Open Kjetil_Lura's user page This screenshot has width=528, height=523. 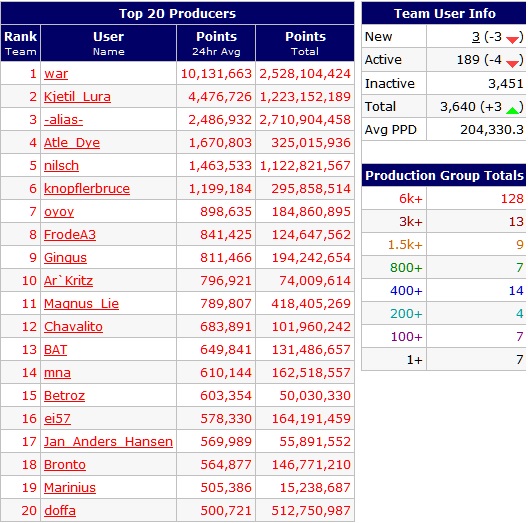(77, 97)
